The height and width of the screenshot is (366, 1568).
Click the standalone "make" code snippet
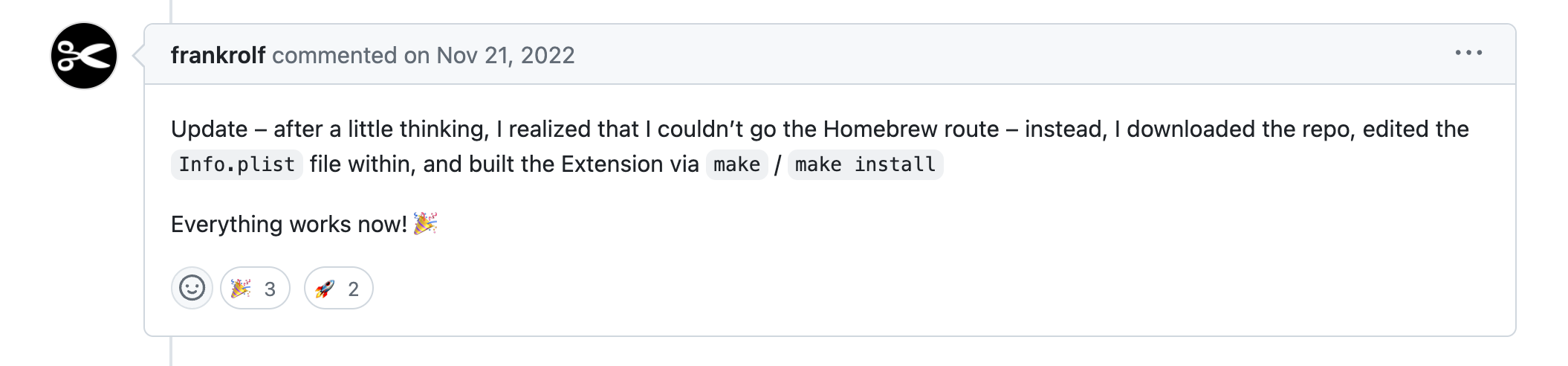[x=736, y=164]
